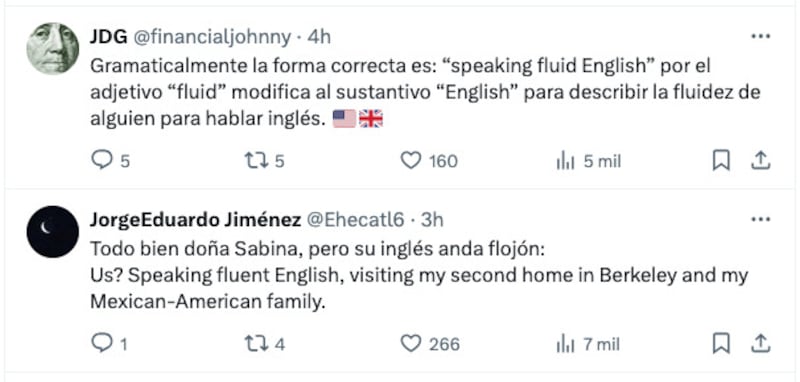Image resolution: width=800 pixels, height=382 pixels.
Task: View analytics showing 7 mil views
Action: (565, 344)
